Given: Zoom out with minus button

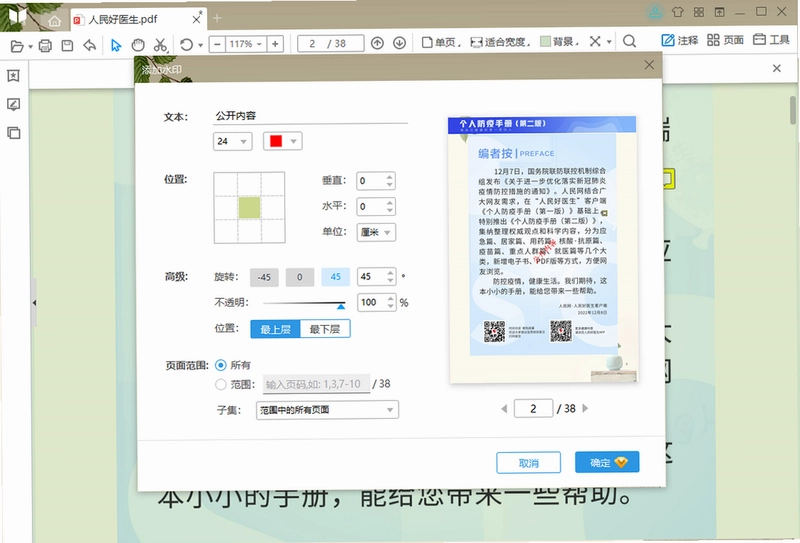Looking at the screenshot, I should tap(217, 44).
